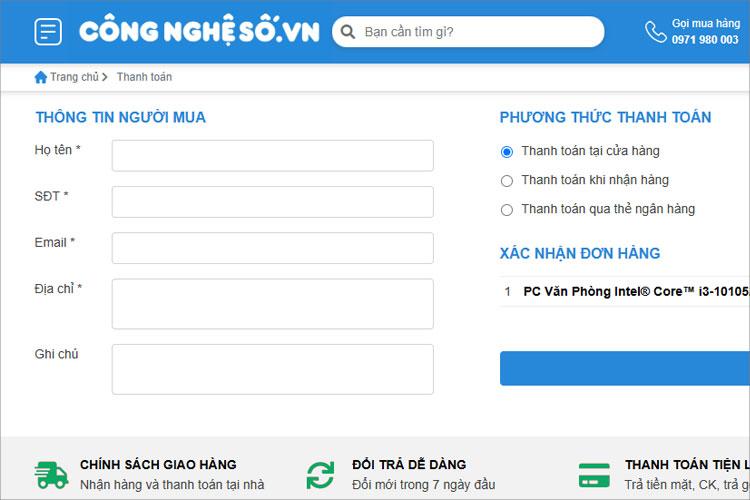Go to Trang chủ breadcrumb link
Image resolution: width=750 pixels, height=500 pixels.
point(74,77)
